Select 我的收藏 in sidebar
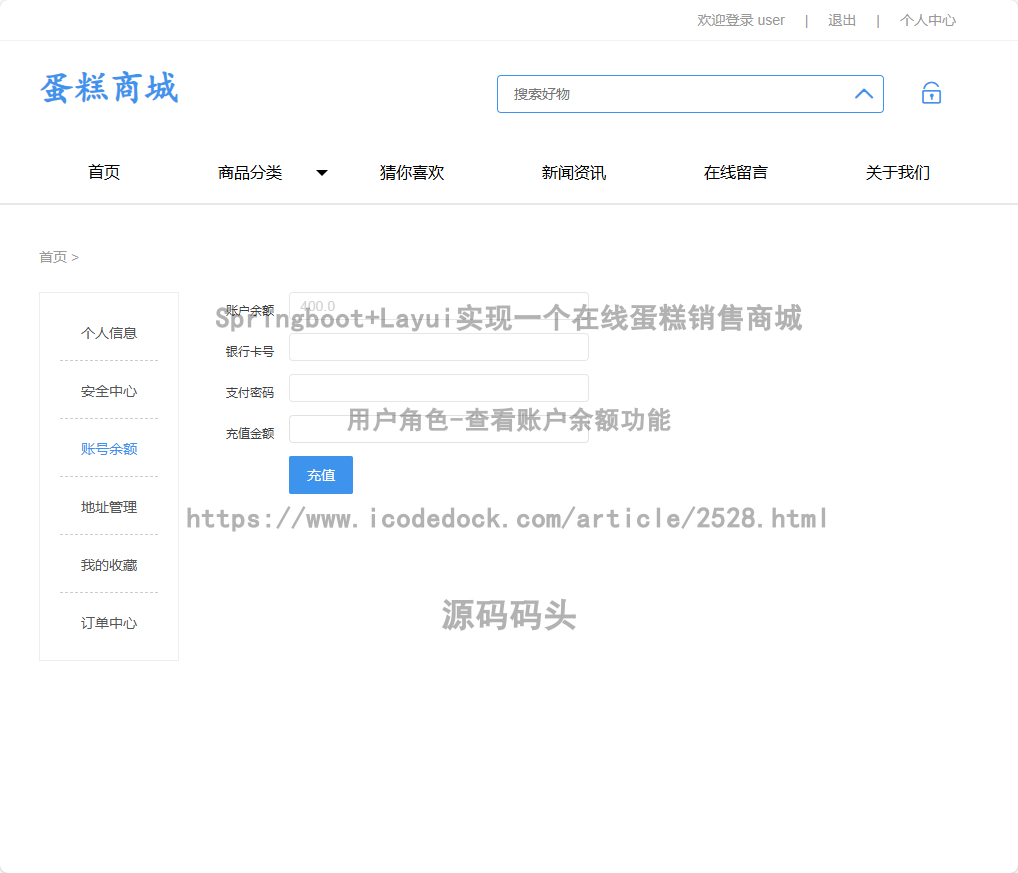Viewport: 1018px width, 873px height. [x=109, y=565]
